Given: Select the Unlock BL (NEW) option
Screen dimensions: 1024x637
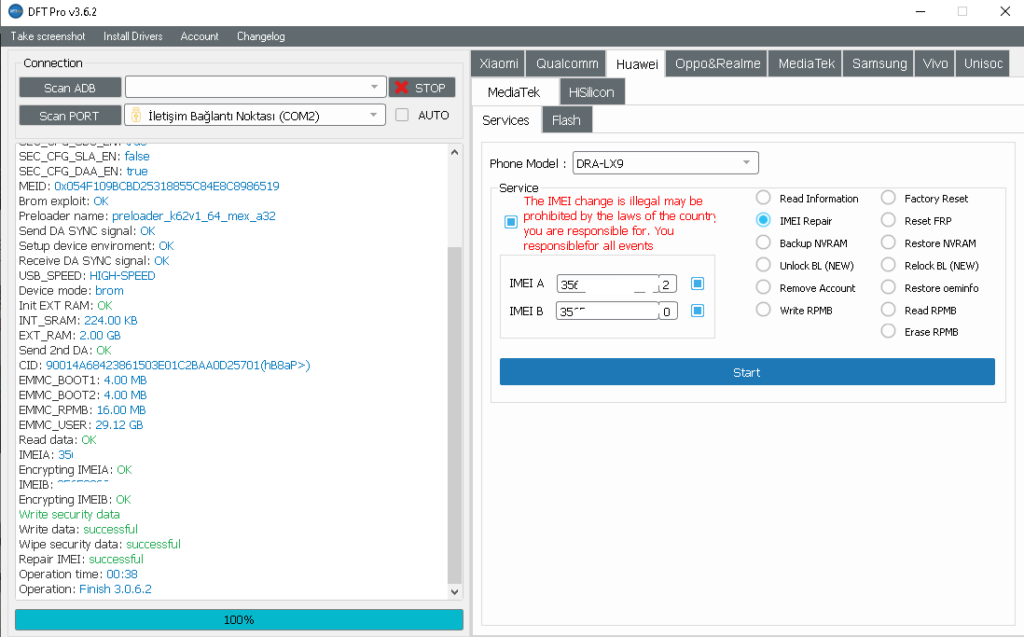Looking at the screenshot, I should (763, 265).
